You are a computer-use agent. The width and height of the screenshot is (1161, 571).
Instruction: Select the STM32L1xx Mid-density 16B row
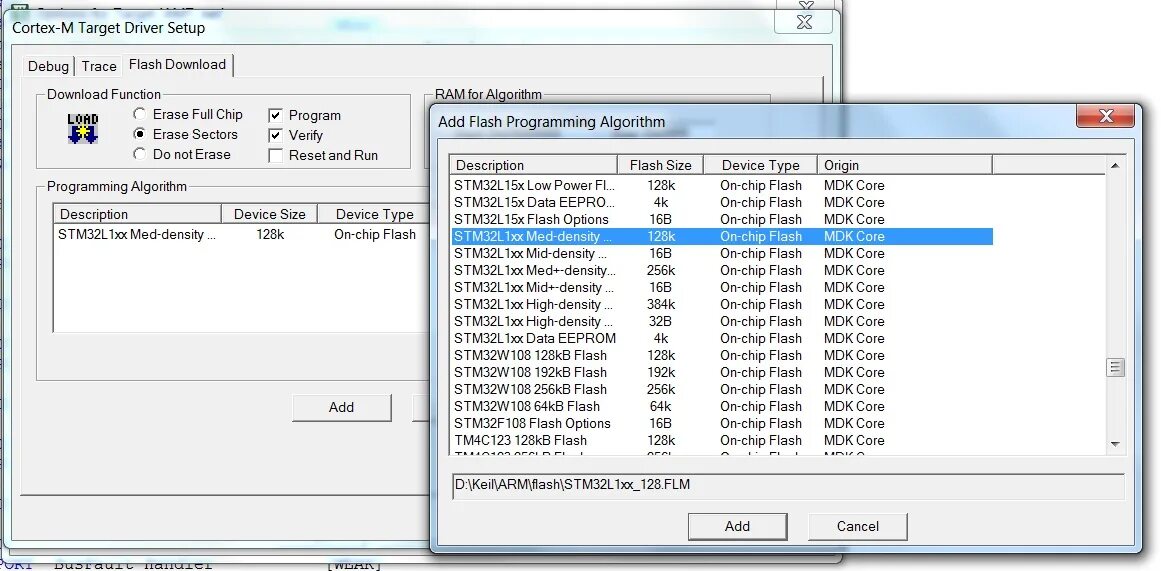[x=722, y=253]
